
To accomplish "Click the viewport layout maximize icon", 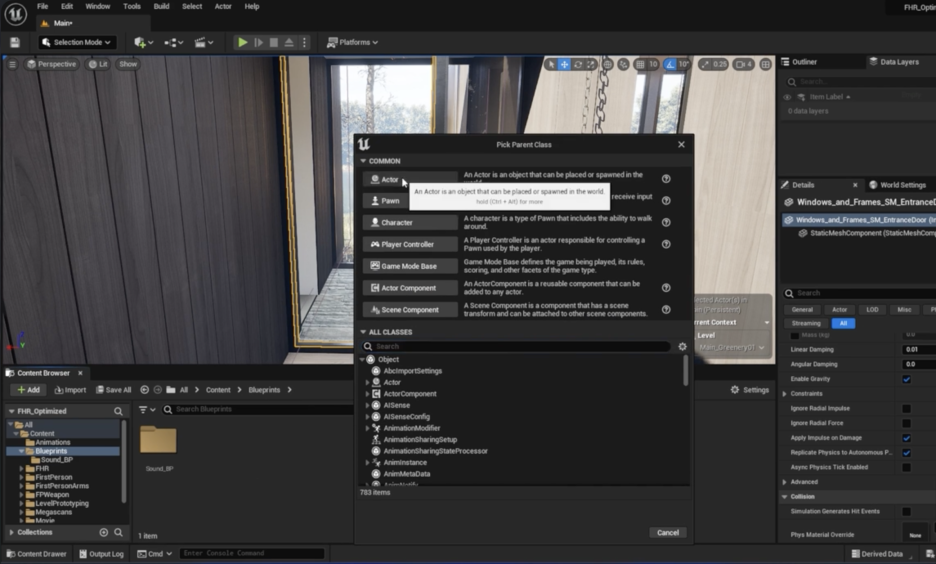I will (765, 64).
